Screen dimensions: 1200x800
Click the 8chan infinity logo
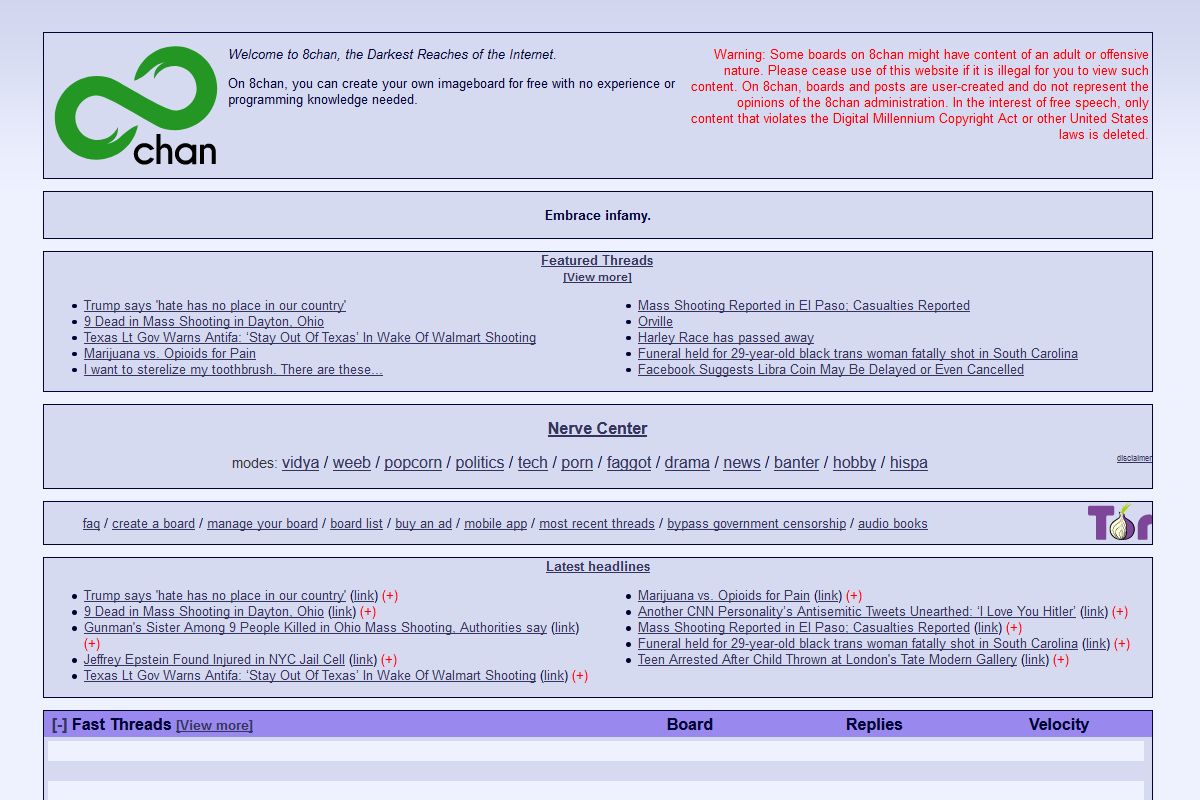(135, 105)
